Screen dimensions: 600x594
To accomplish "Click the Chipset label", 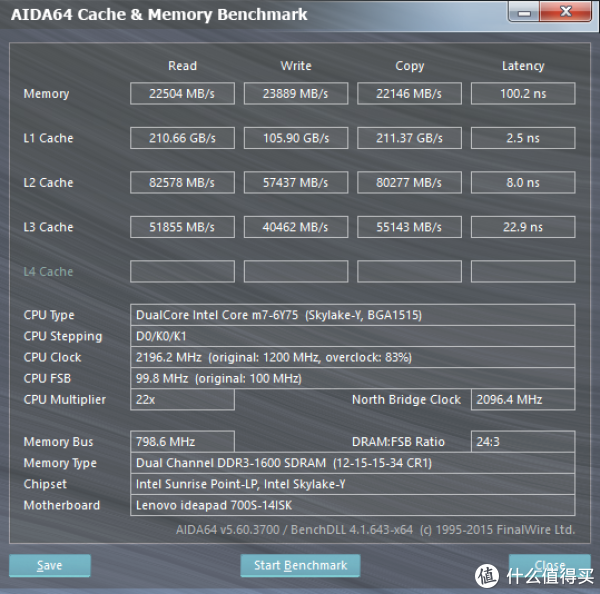I will coord(45,484).
